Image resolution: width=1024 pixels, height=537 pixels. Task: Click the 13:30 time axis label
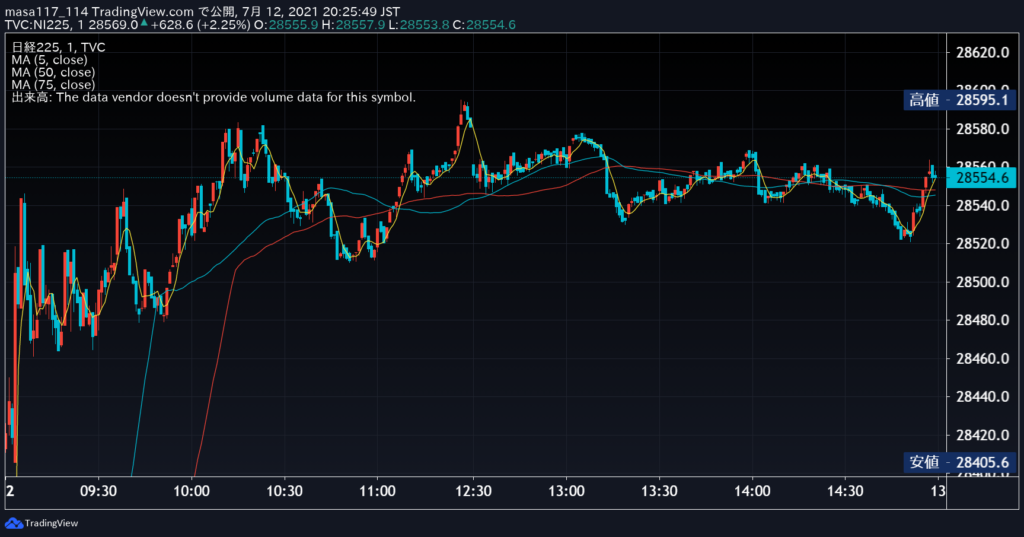pos(659,491)
